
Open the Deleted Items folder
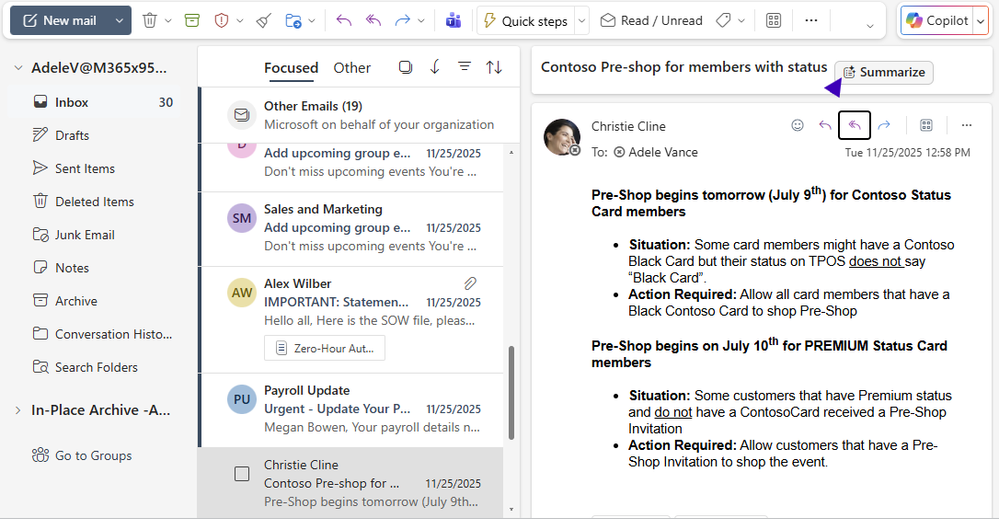(x=94, y=201)
